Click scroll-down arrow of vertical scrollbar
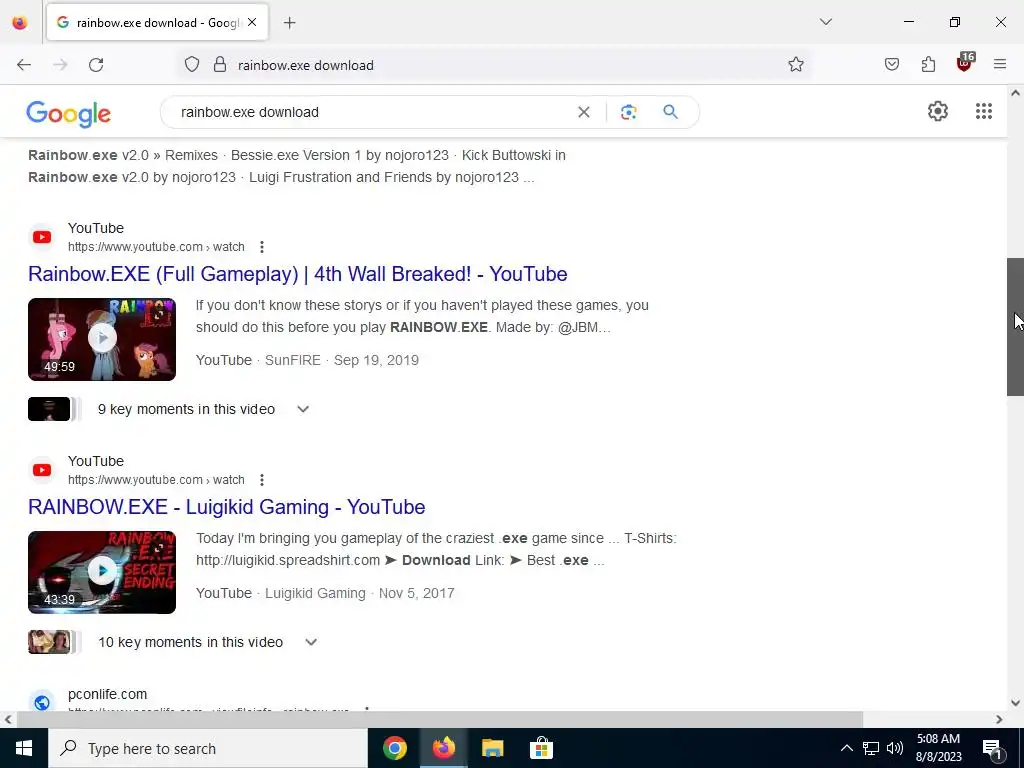This screenshot has height=768, width=1024. [x=1015, y=703]
